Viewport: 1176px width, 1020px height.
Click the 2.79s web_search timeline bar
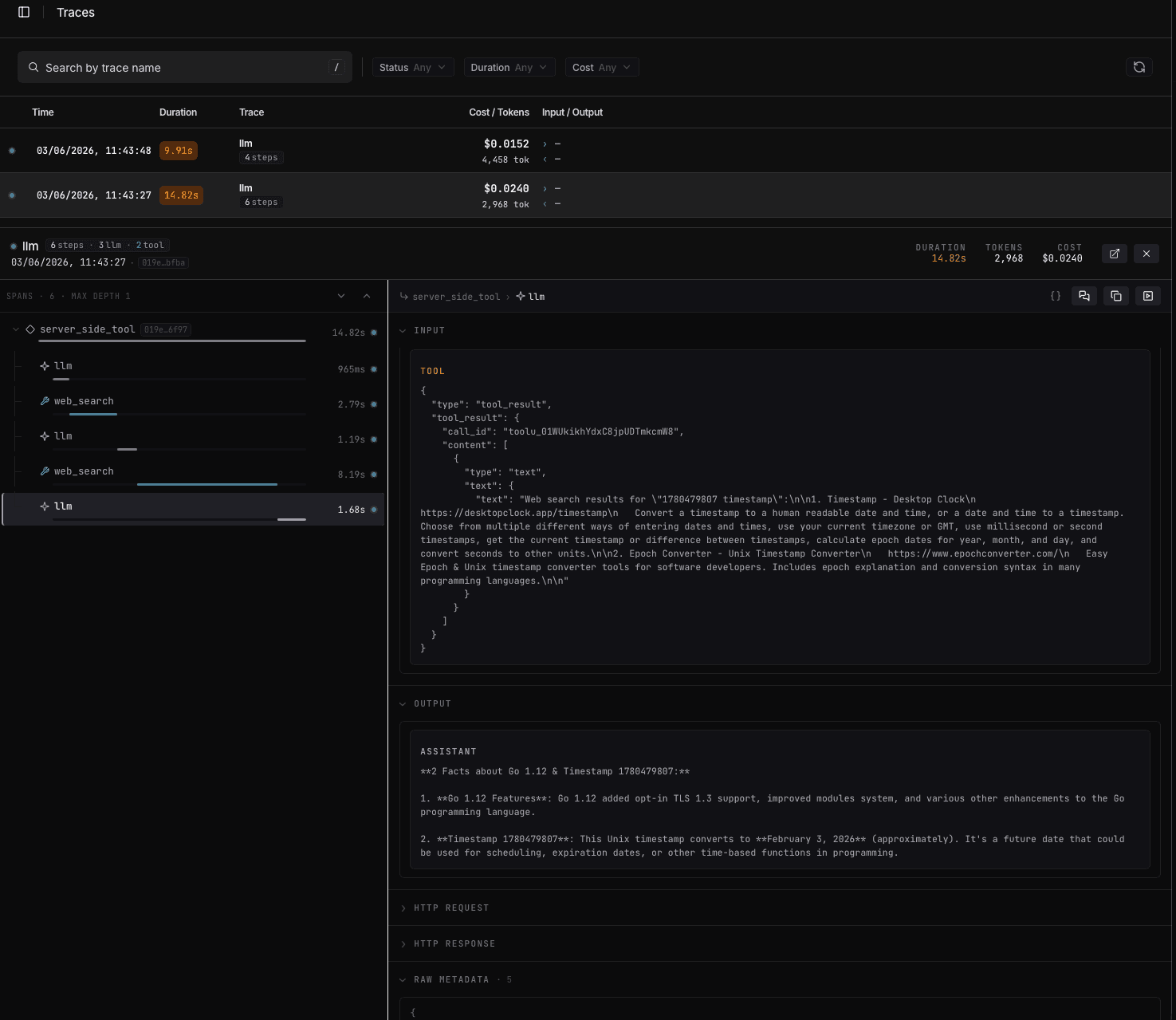pyautogui.click(x=93, y=414)
